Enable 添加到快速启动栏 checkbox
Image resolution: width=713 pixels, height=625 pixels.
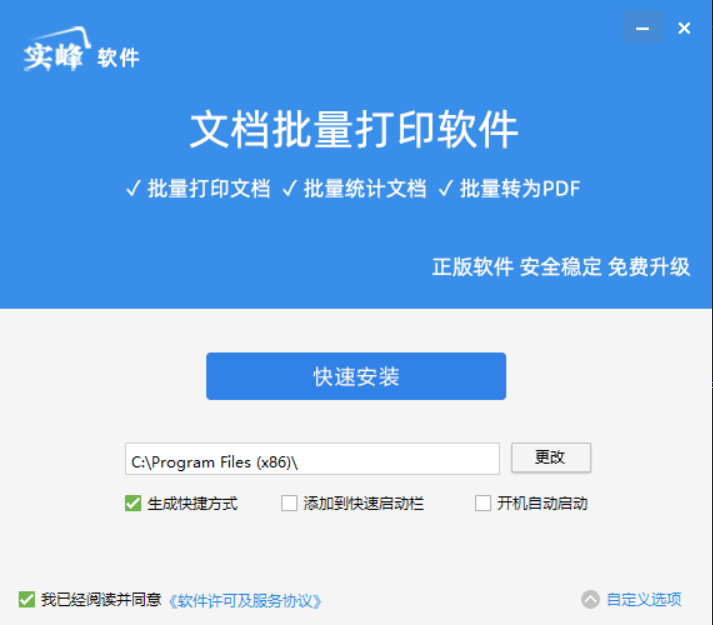[x=289, y=504]
